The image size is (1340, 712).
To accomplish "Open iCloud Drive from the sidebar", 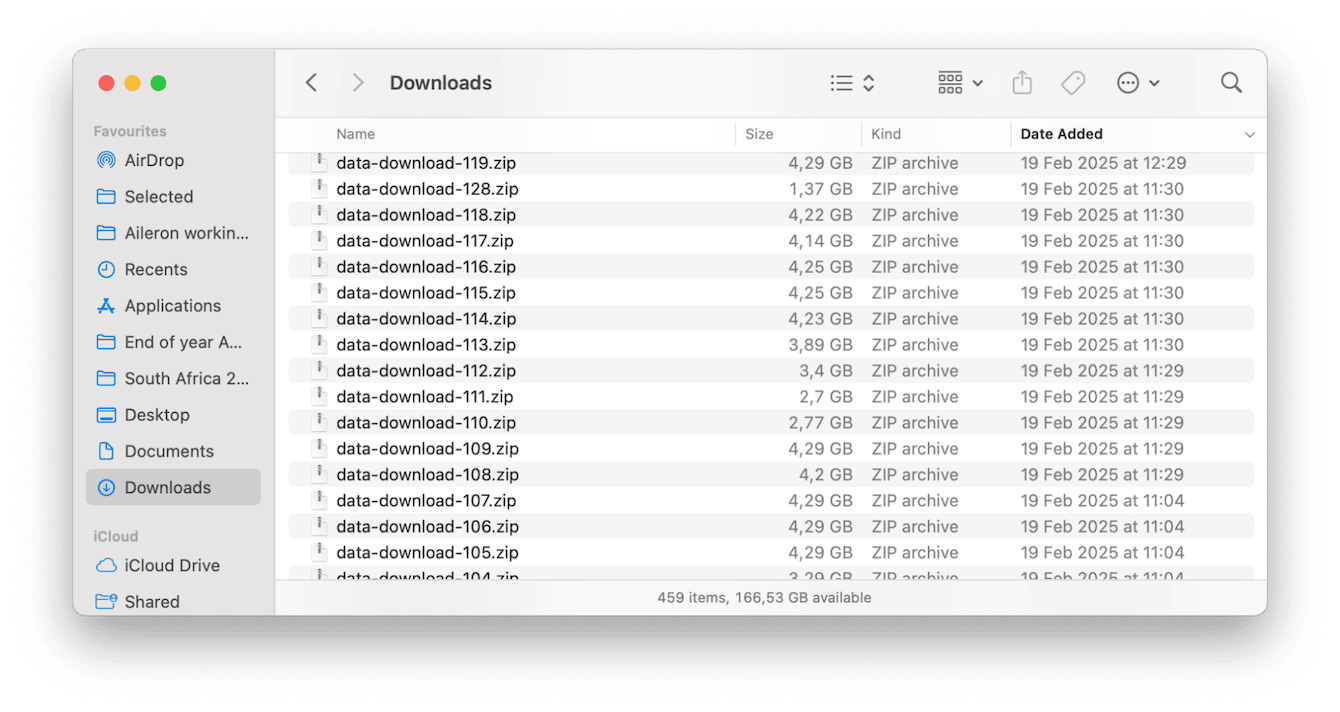I will click(x=167, y=565).
